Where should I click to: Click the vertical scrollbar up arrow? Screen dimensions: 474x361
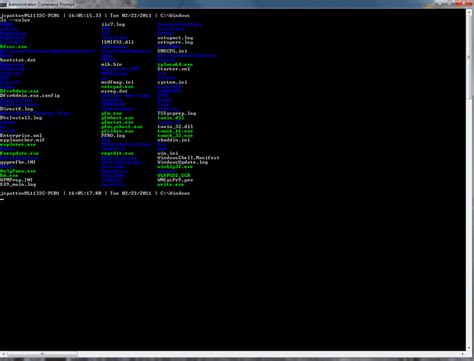[469, 13]
